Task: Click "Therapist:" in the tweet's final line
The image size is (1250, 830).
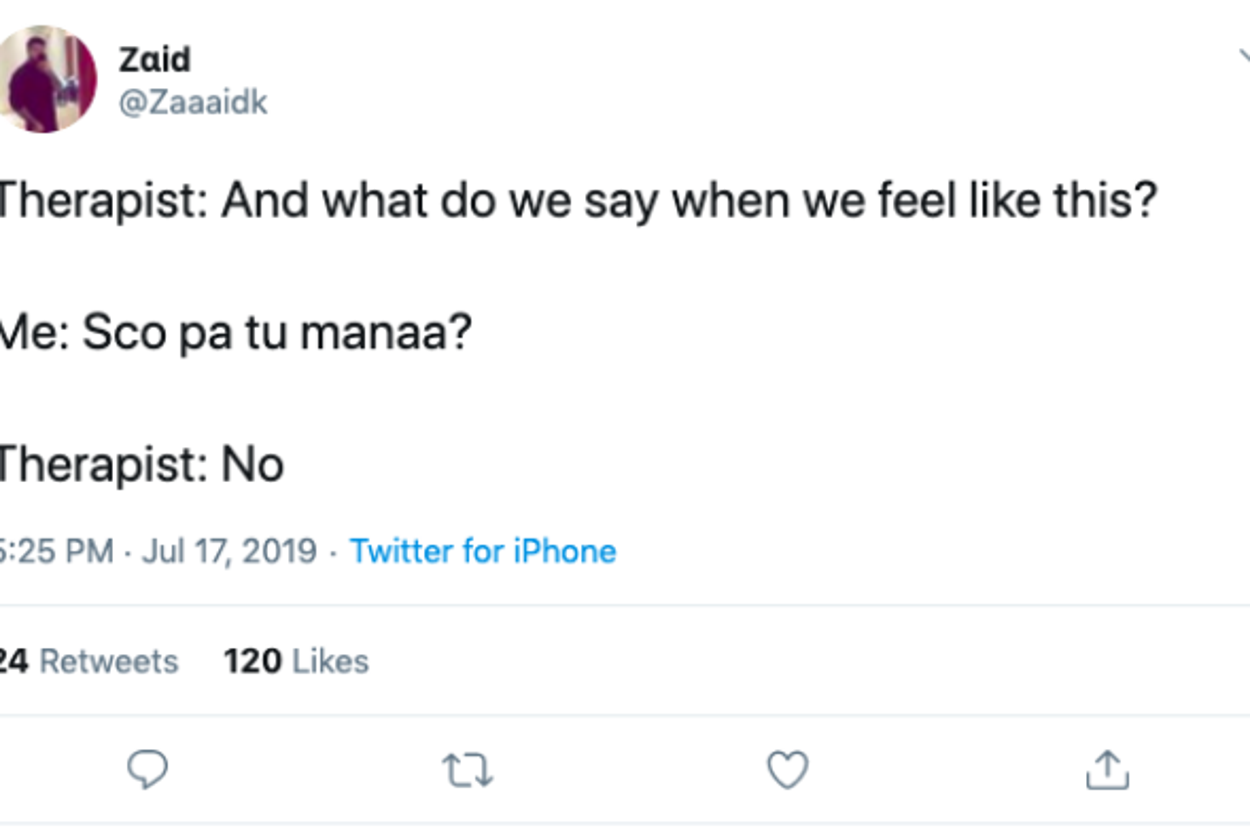Action: coord(100,465)
